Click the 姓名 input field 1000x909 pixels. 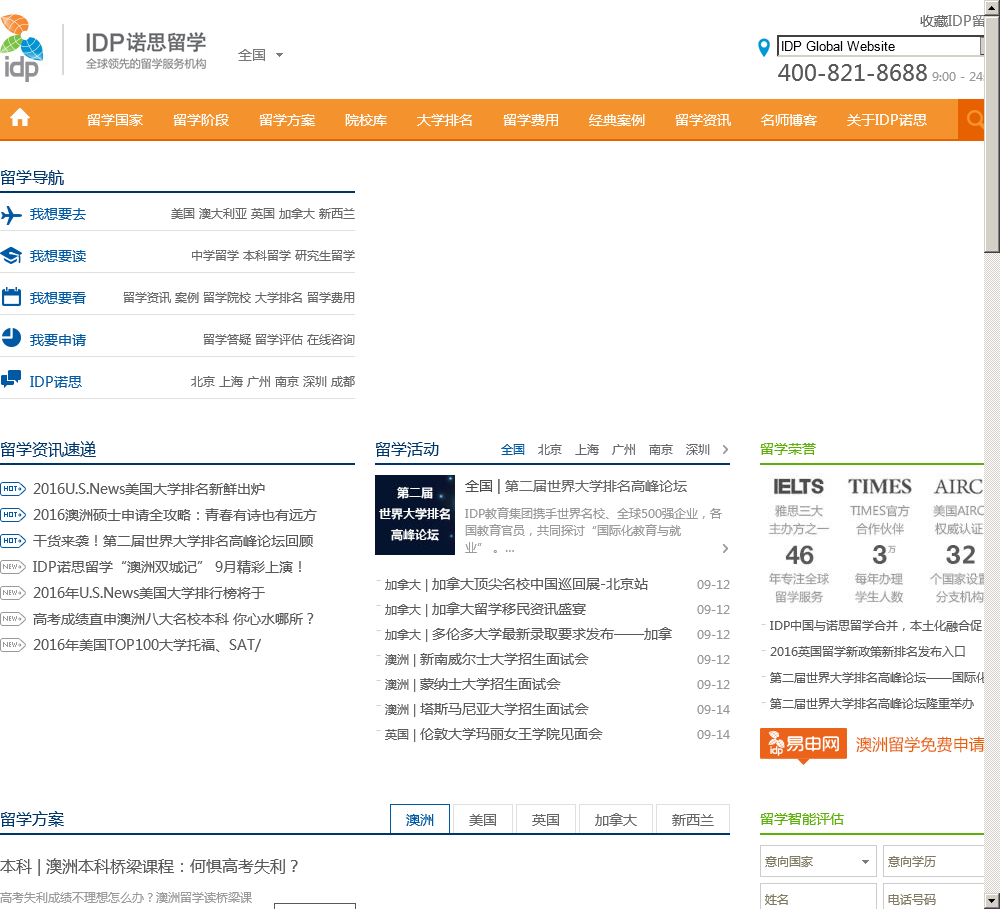coord(818,898)
